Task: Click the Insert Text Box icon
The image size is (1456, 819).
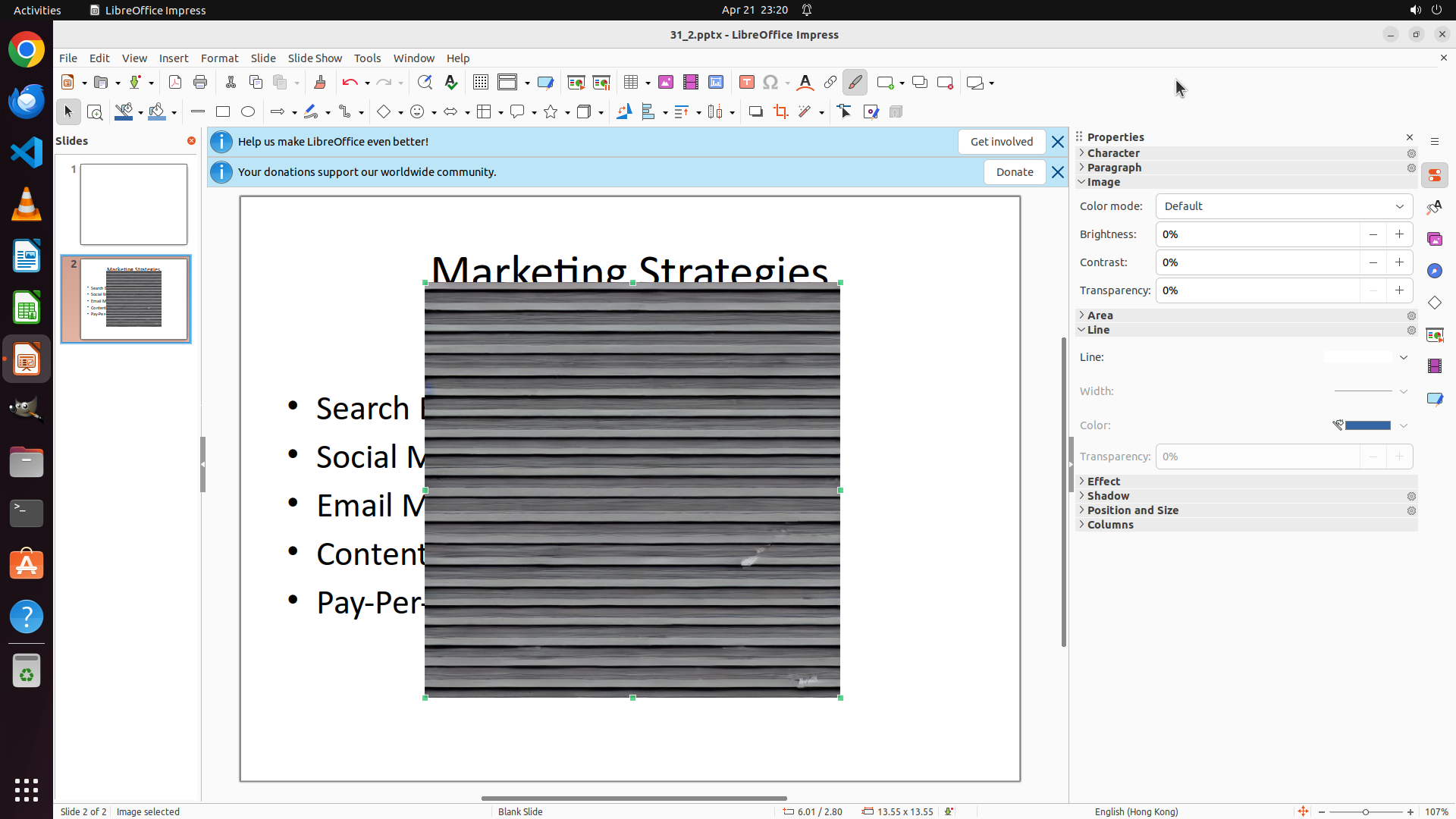Action: point(747,83)
